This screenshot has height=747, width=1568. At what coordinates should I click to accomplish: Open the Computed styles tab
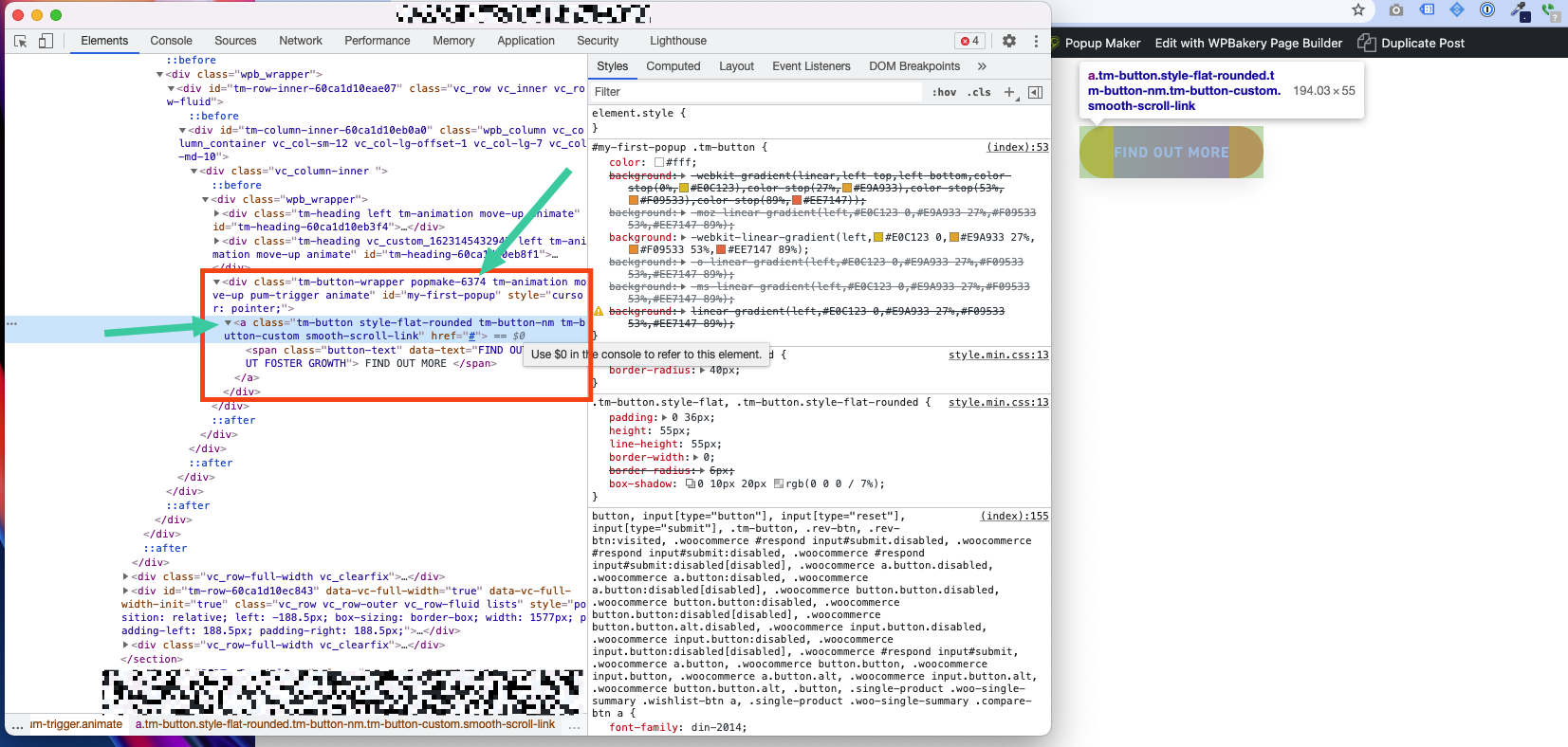click(673, 66)
